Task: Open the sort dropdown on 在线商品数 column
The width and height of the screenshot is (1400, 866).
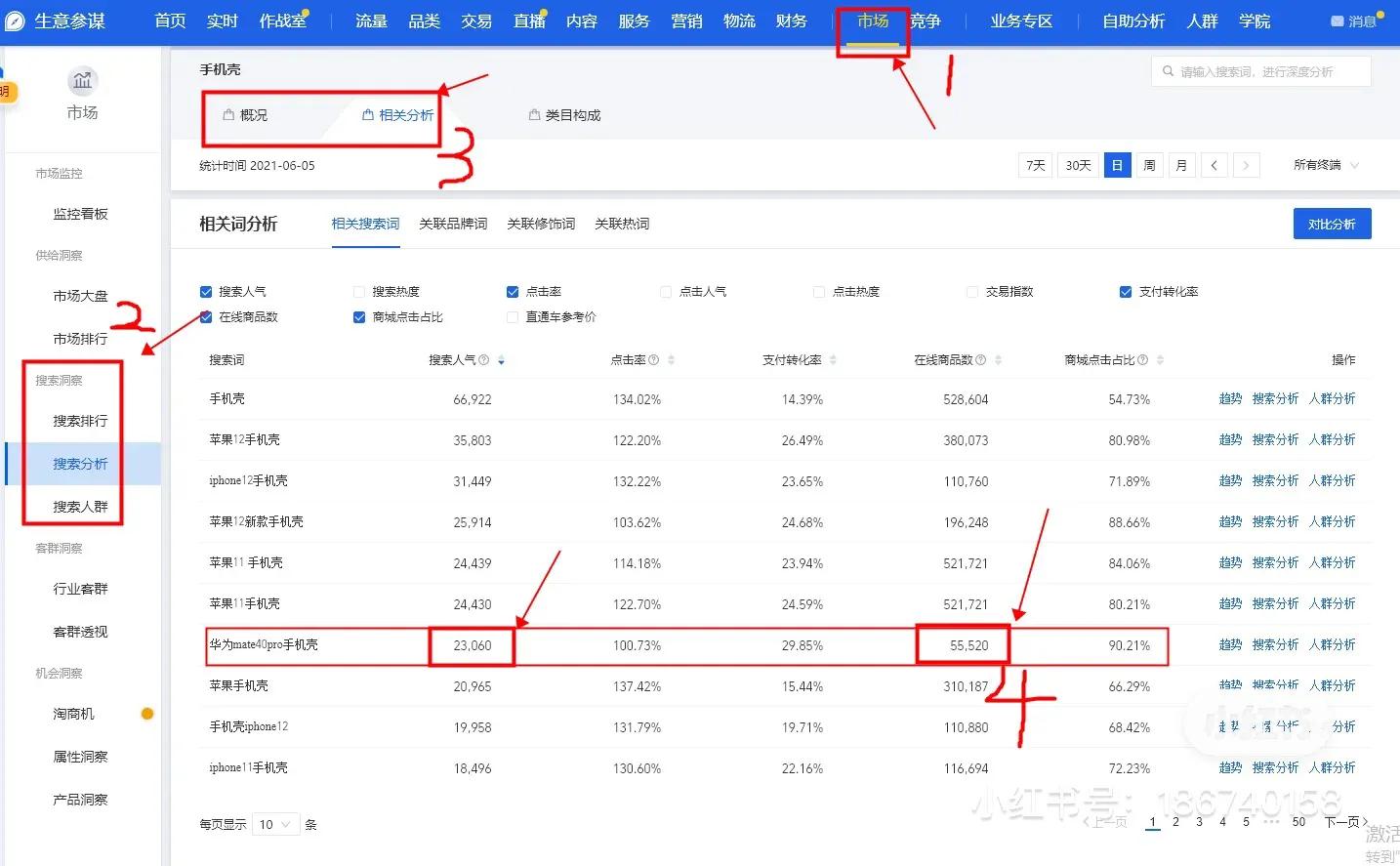Action: pos(998,359)
